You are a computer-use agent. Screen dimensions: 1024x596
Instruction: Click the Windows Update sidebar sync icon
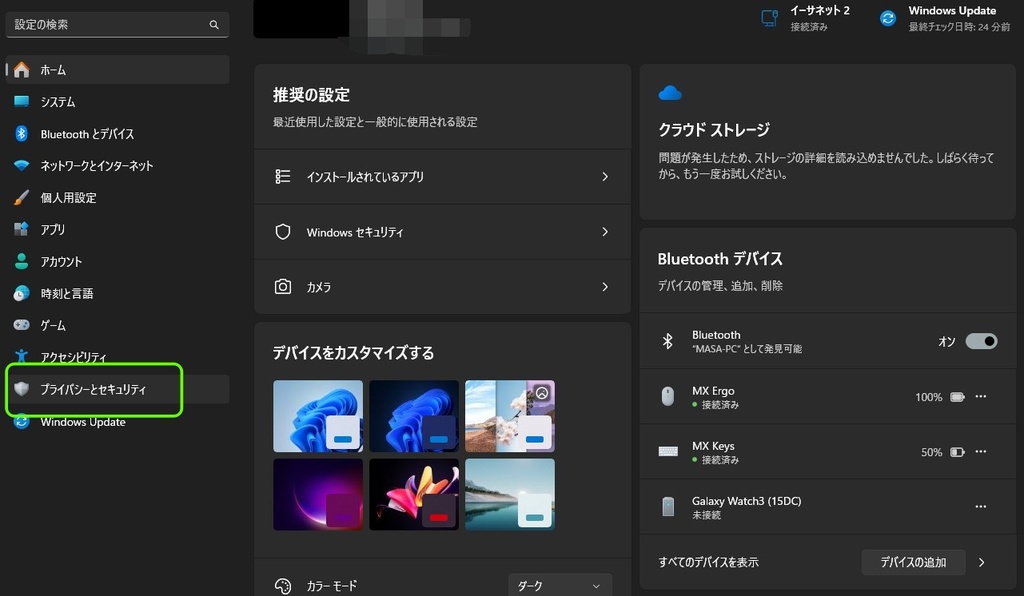(x=22, y=422)
